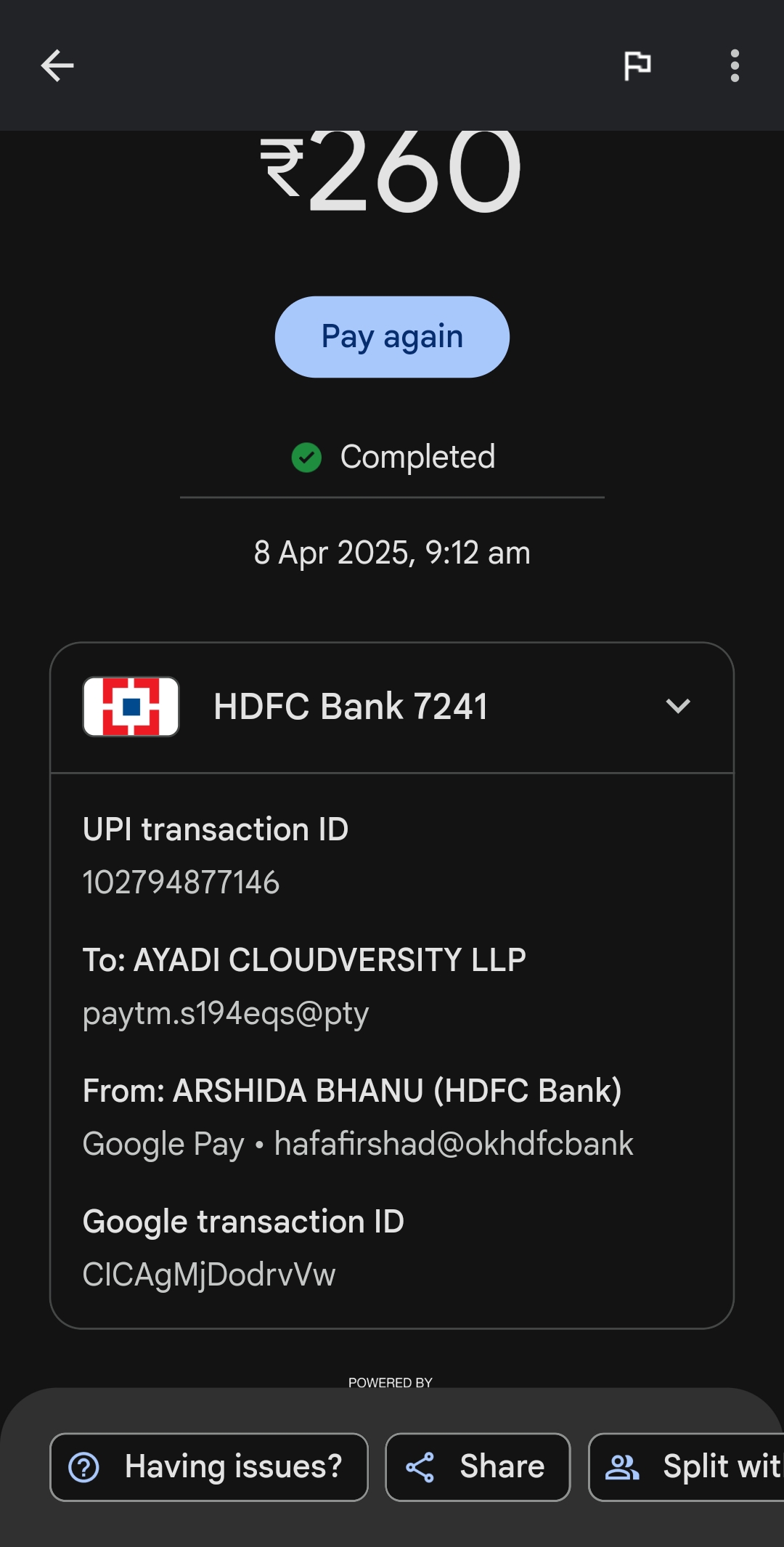Tap the question mark help icon
The height and width of the screenshot is (1547, 784).
(84, 1467)
